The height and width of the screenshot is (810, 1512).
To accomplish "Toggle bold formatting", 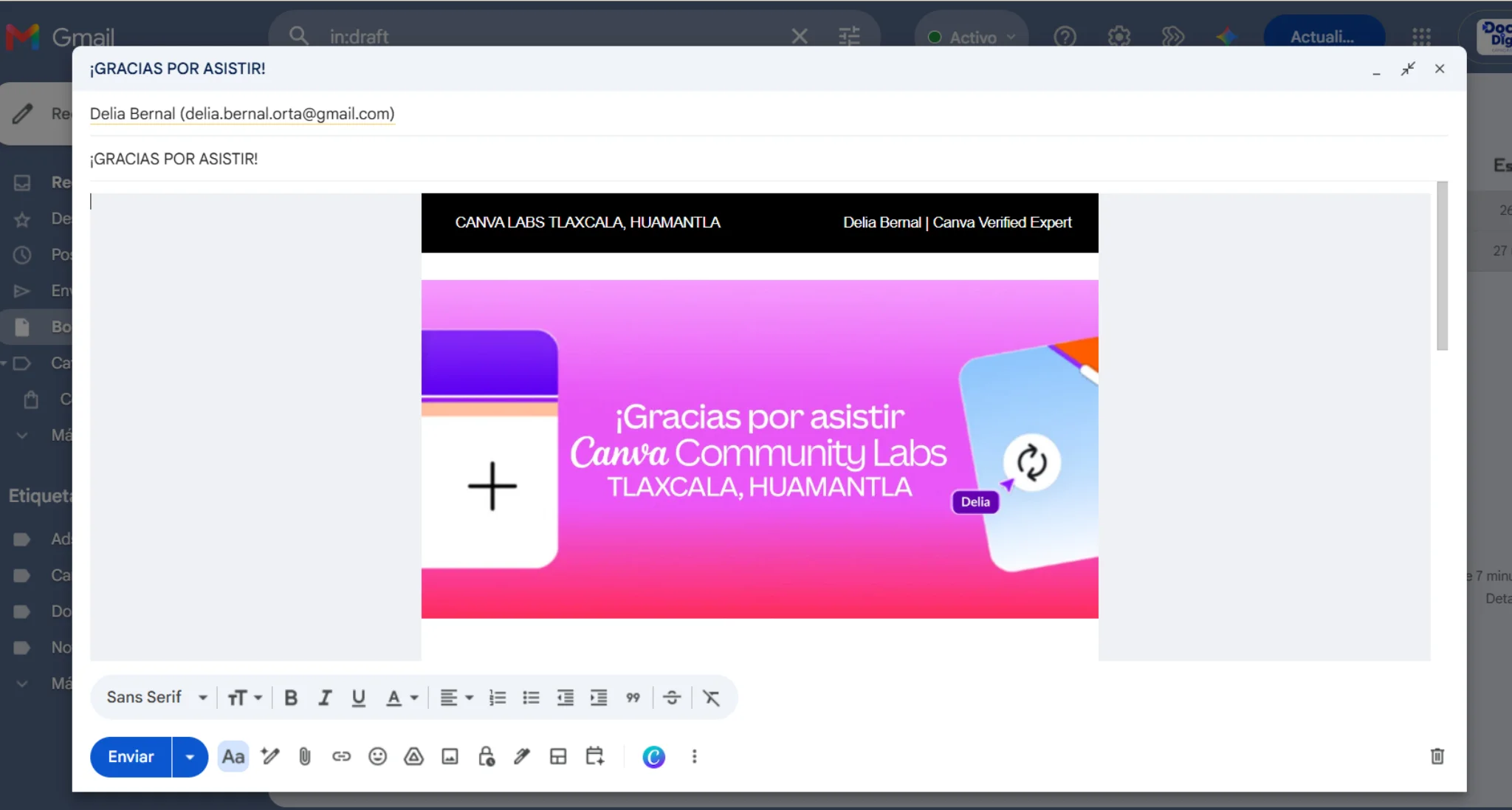I will [x=291, y=698].
